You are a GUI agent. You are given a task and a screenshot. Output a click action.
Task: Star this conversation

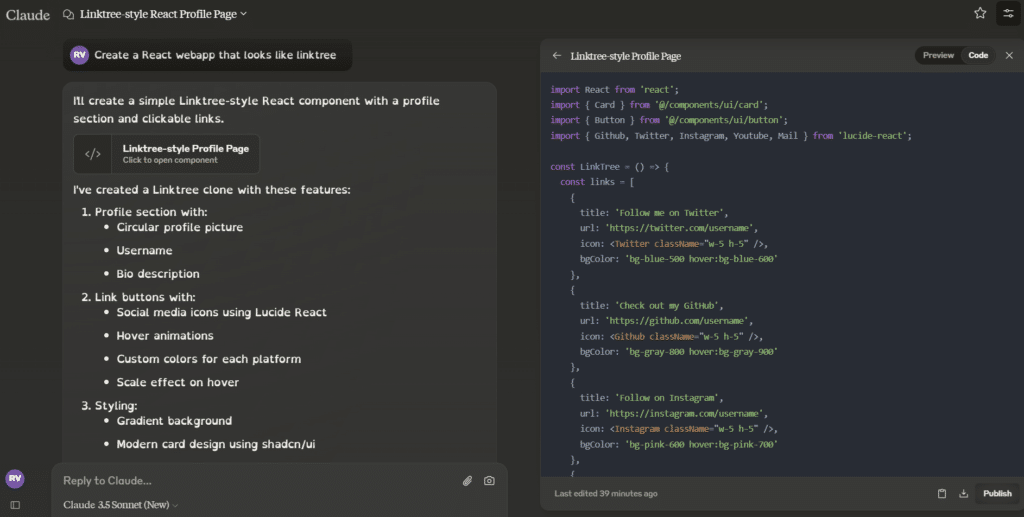[x=980, y=13]
